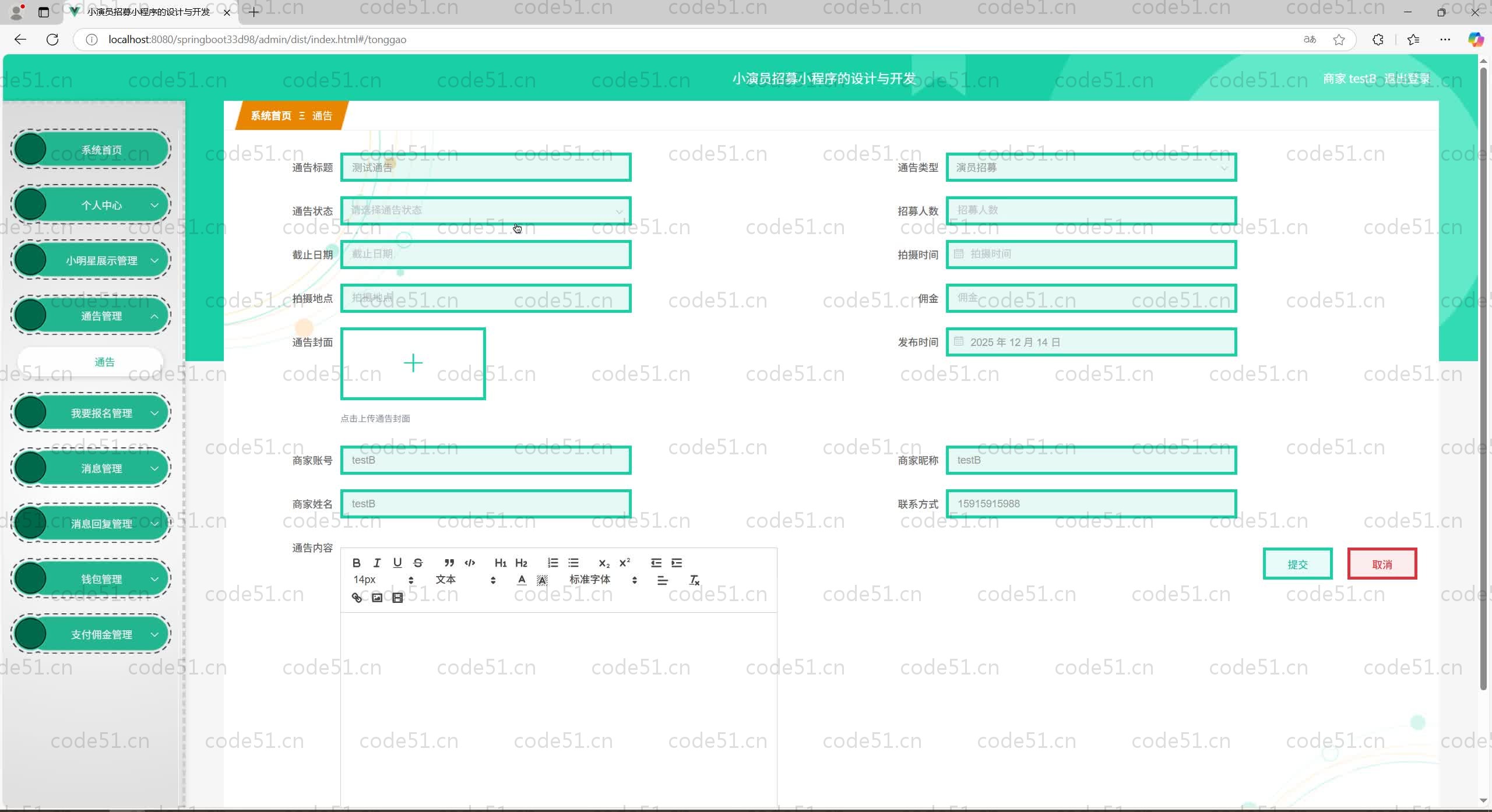Click the 退出登录 logout link
The image size is (1492, 812).
[1406, 79]
